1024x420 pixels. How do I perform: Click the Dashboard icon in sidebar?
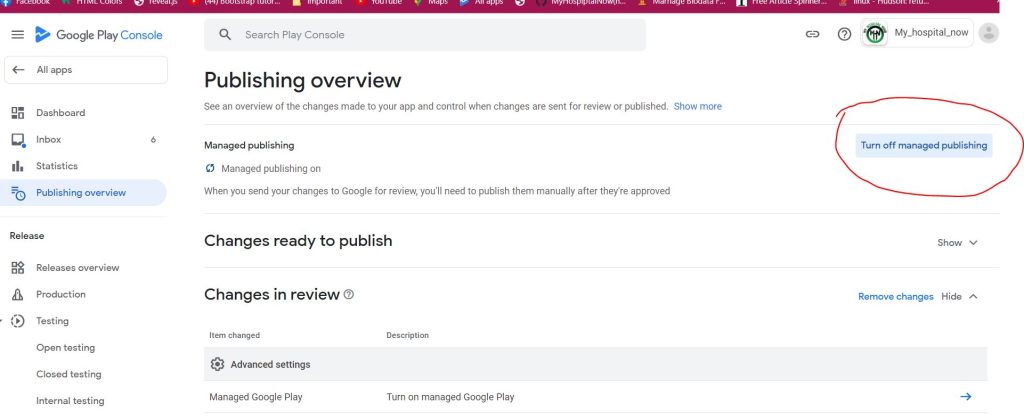[x=17, y=113]
